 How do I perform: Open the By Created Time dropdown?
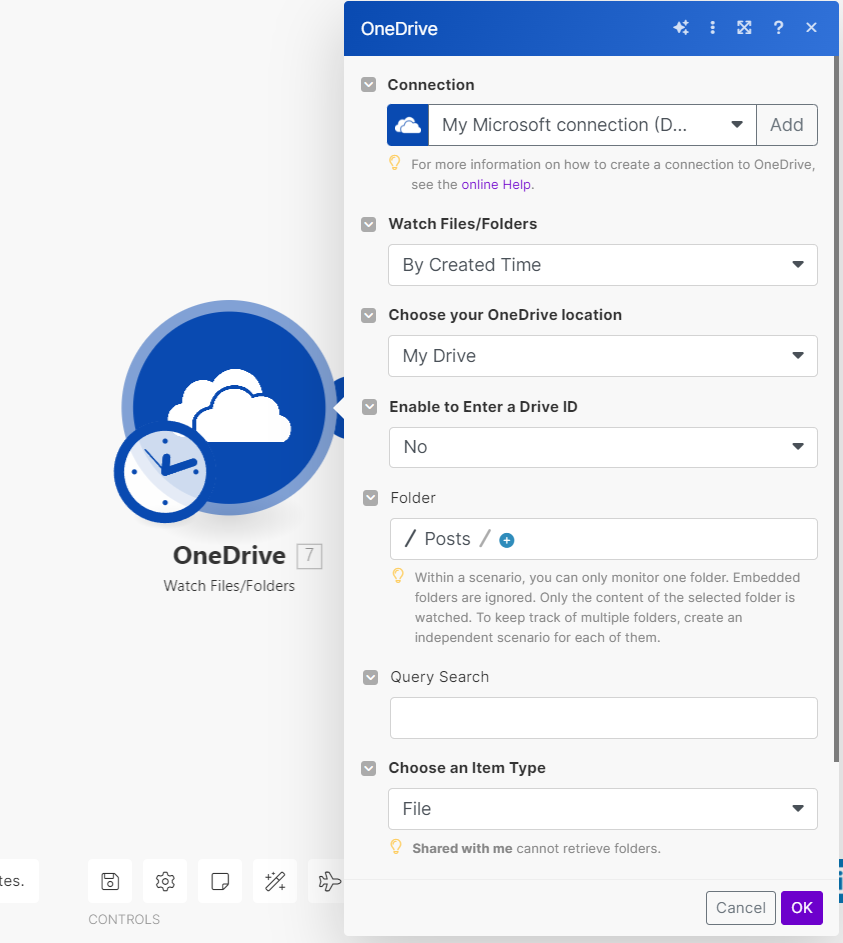[602, 265]
